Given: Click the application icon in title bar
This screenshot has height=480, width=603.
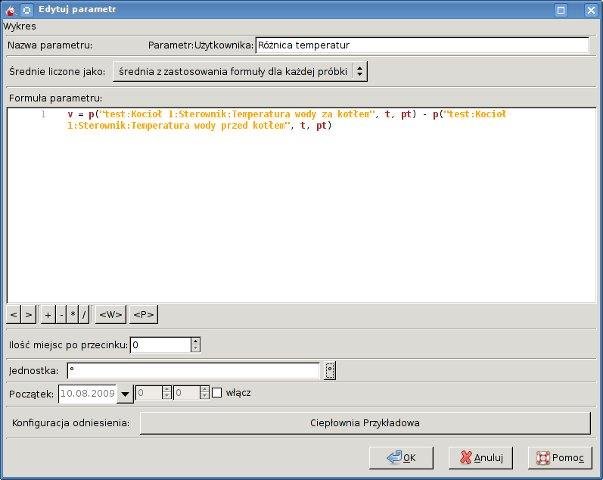Looking at the screenshot, I should (10, 10).
